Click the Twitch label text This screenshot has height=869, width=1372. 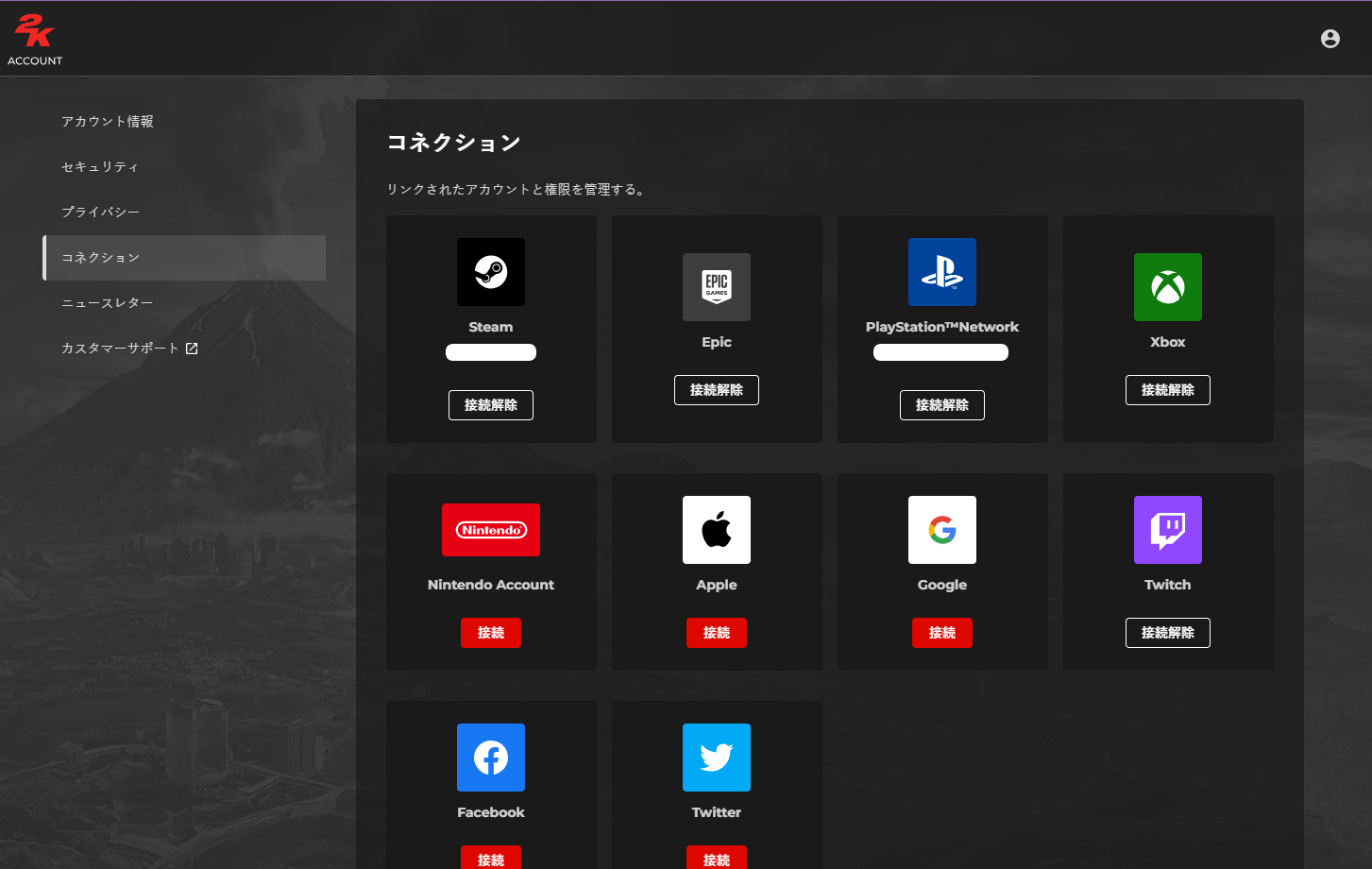[x=1168, y=585]
